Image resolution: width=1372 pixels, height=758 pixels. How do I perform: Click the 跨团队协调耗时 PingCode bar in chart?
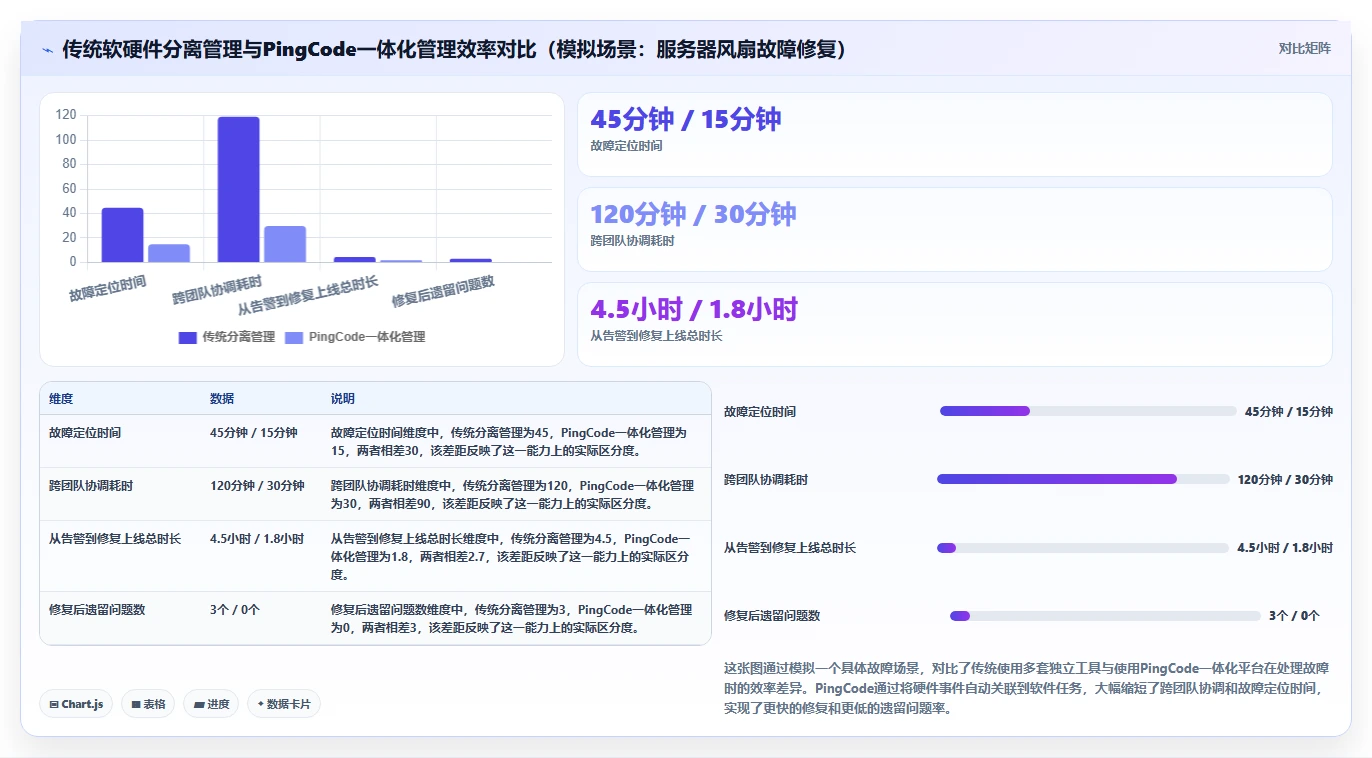coord(285,244)
